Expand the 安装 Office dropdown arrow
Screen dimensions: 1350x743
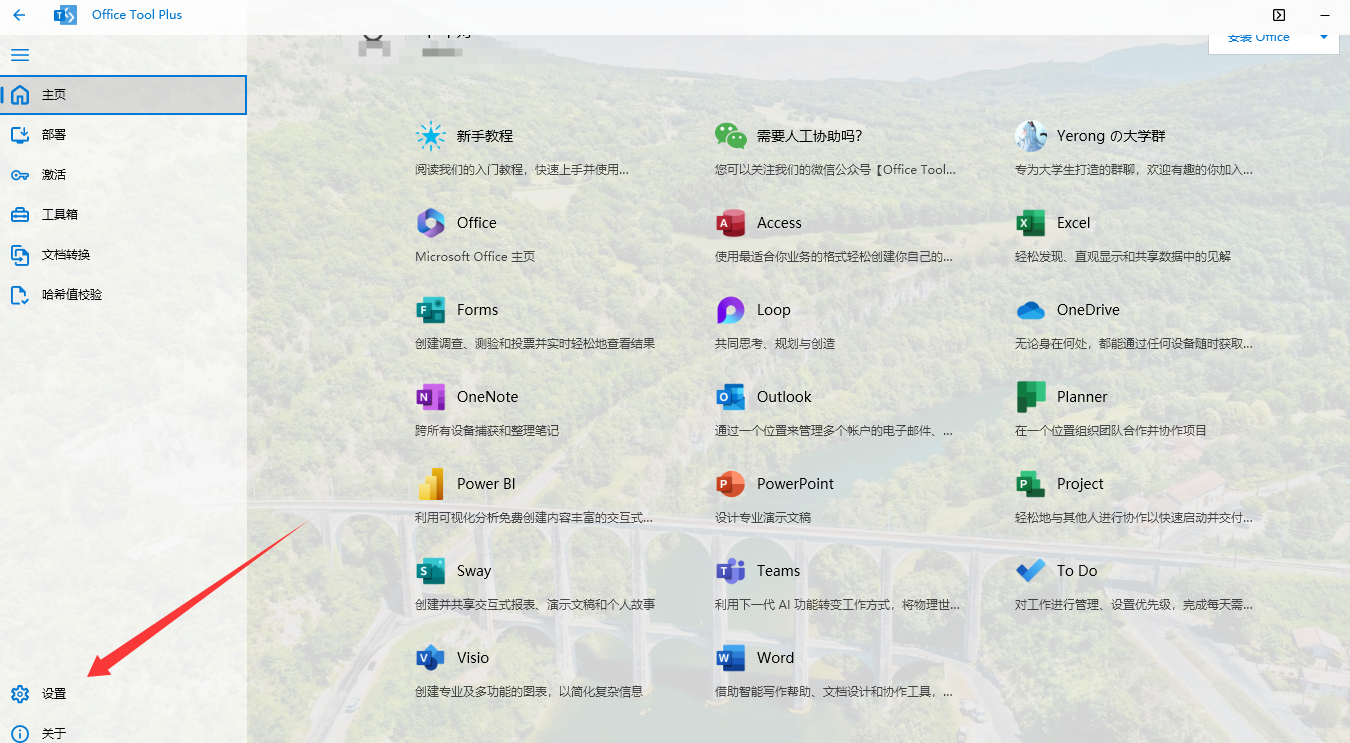point(1323,38)
